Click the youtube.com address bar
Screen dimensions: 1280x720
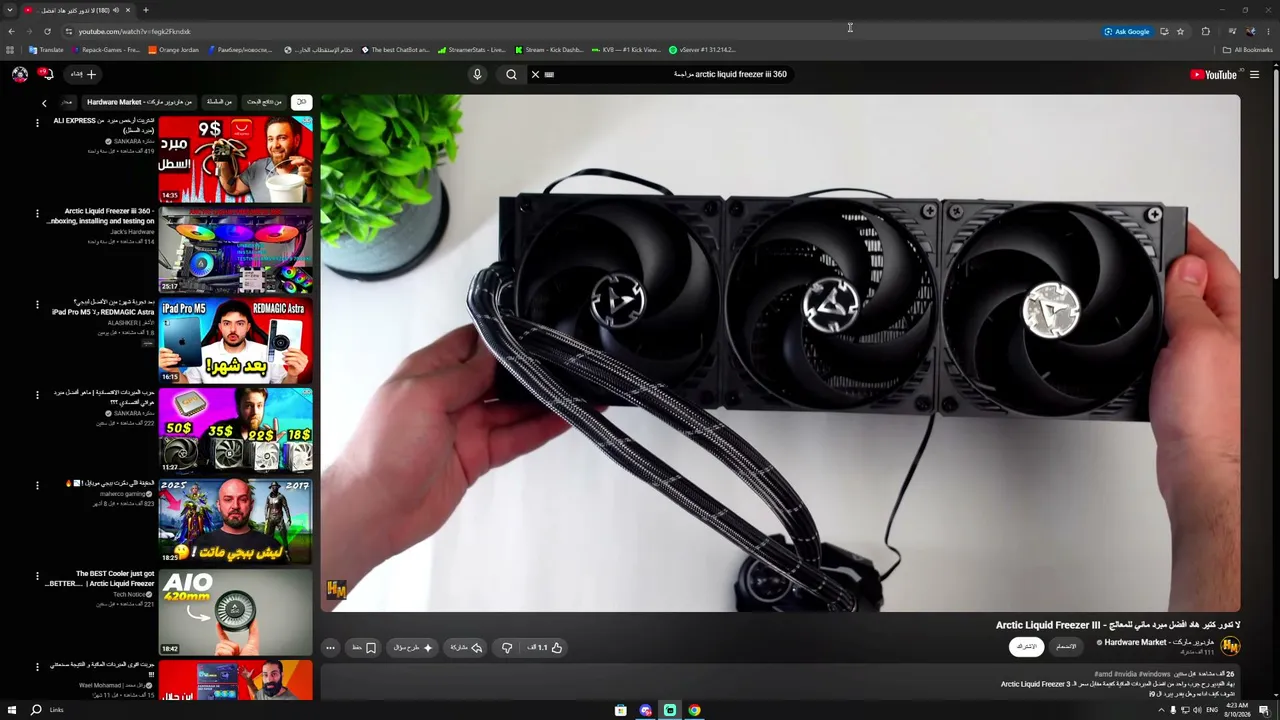(x=580, y=31)
